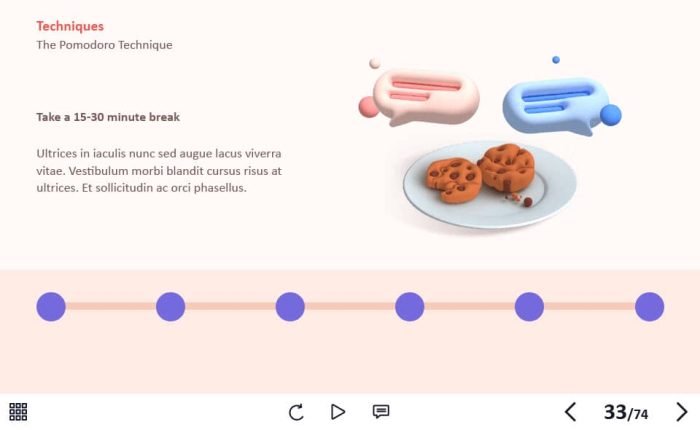
Task: Click the Pomodoro Technique subtitle
Action: click(x=104, y=45)
